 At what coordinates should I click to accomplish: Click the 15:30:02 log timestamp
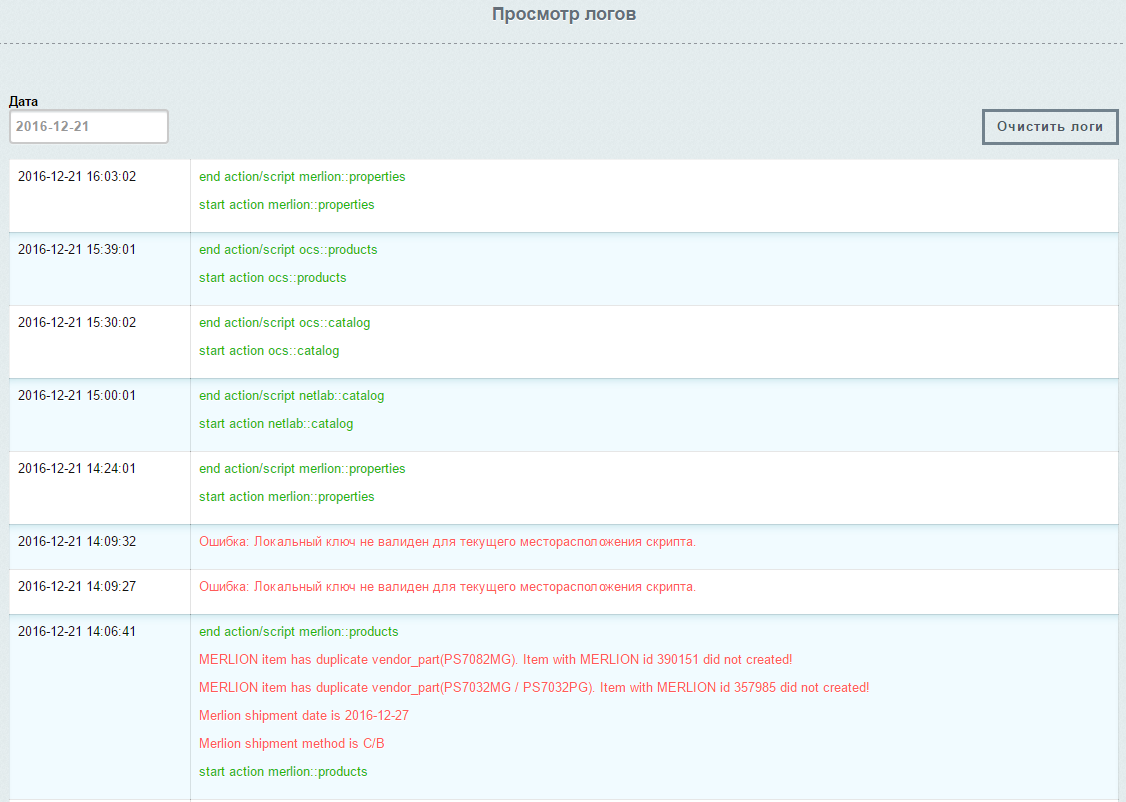[x=77, y=323]
